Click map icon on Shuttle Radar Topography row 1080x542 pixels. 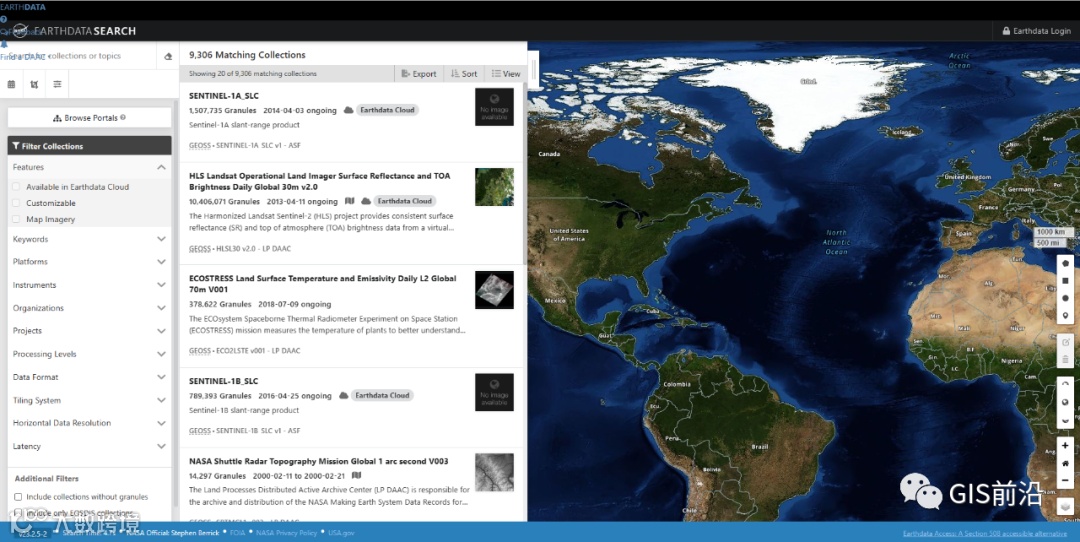[356, 475]
